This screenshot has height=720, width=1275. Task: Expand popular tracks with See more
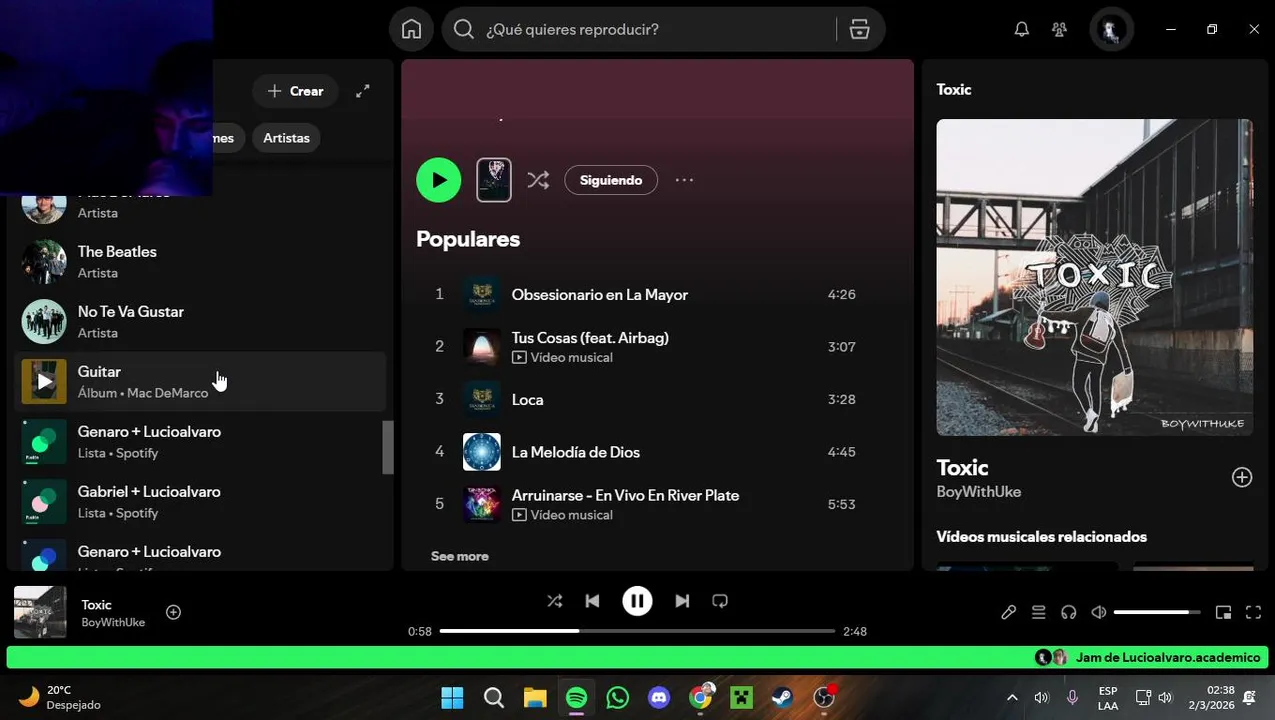click(x=460, y=556)
